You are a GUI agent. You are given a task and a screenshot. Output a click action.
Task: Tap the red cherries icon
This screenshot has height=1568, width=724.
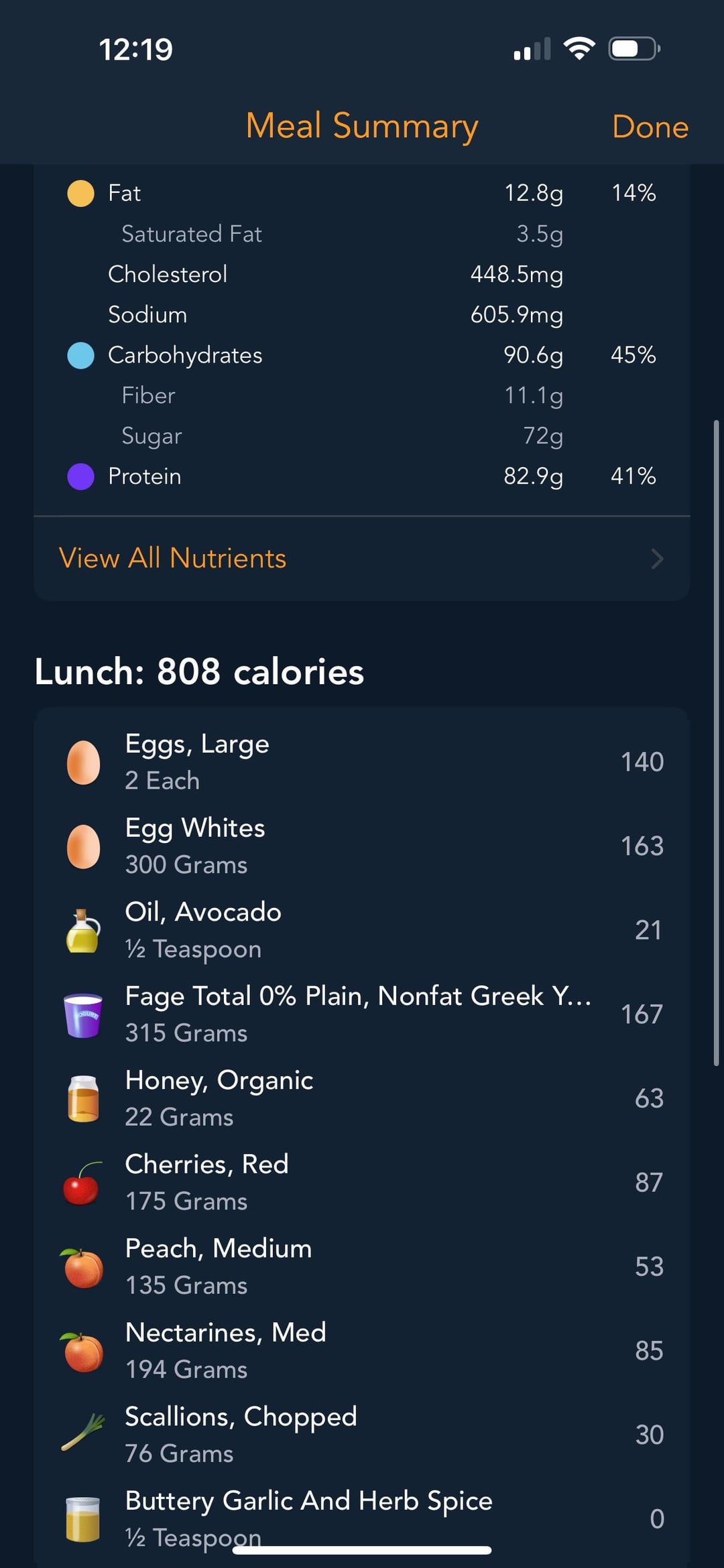pyautogui.click(x=83, y=1183)
